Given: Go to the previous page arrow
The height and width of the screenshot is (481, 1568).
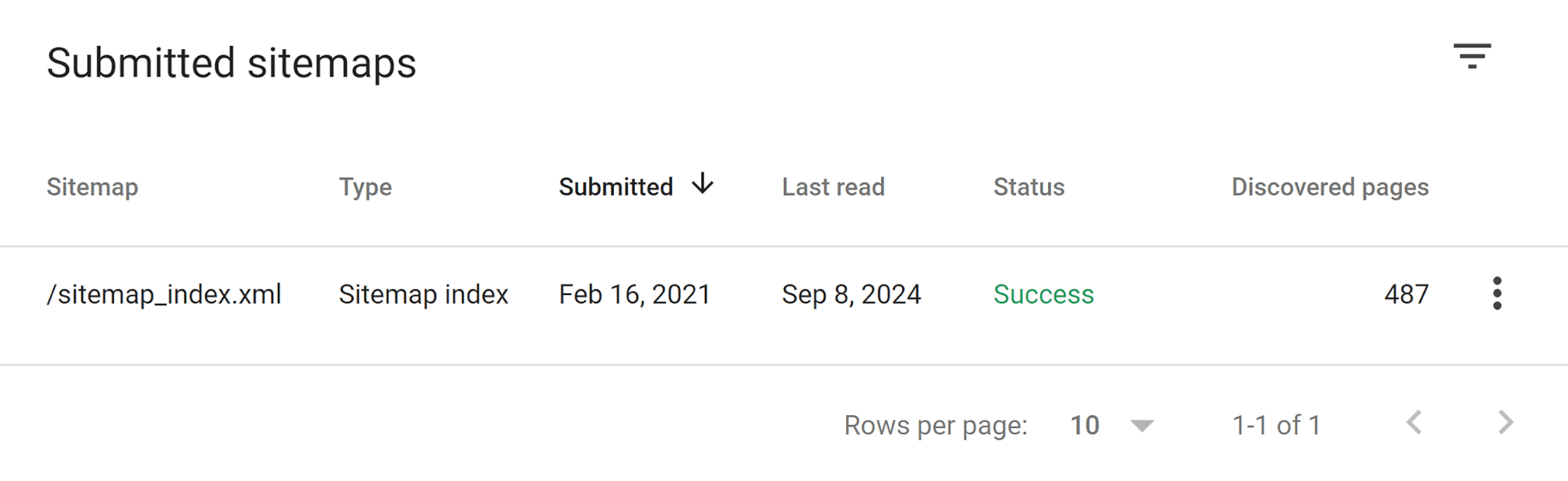Looking at the screenshot, I should click(x=1414, y=423).
